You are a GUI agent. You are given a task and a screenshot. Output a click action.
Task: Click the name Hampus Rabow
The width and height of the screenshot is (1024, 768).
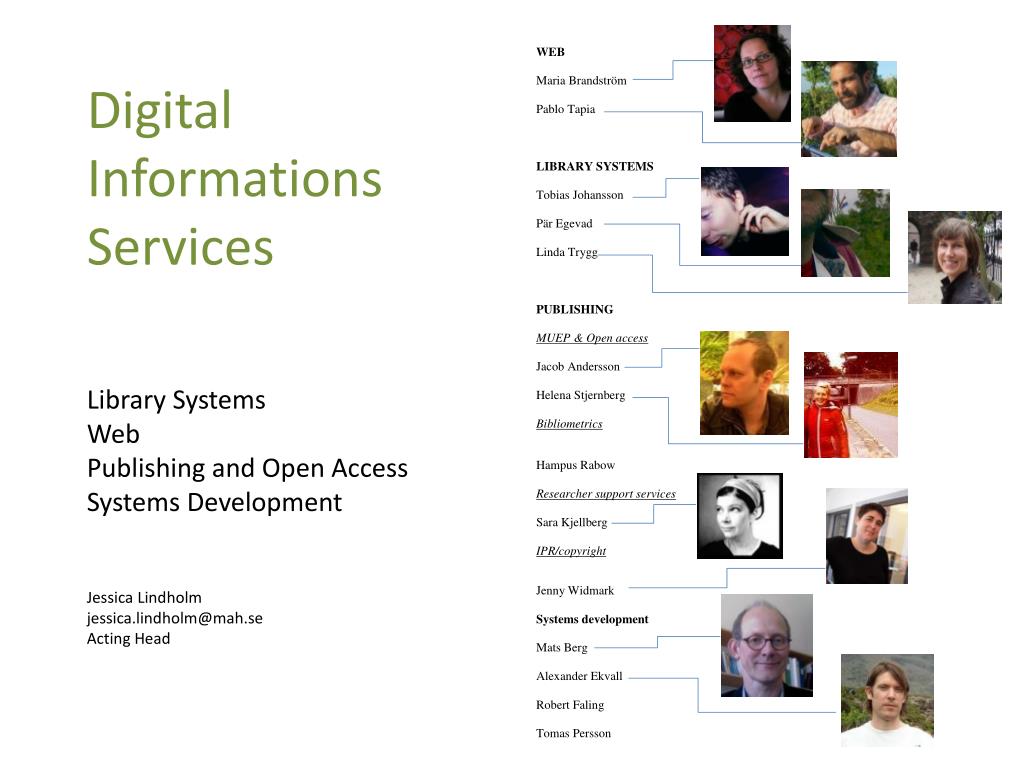(575, 465)
